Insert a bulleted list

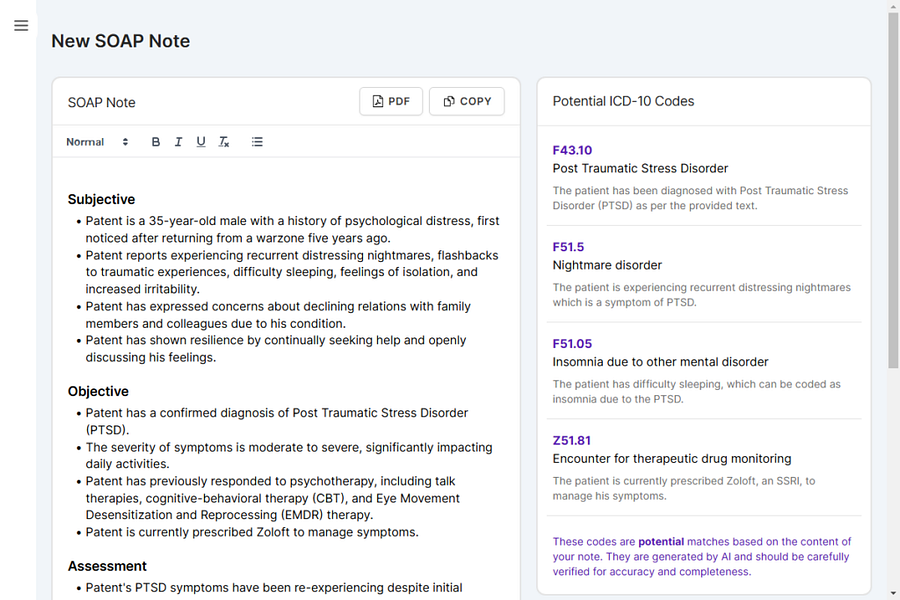coord(257,142)
